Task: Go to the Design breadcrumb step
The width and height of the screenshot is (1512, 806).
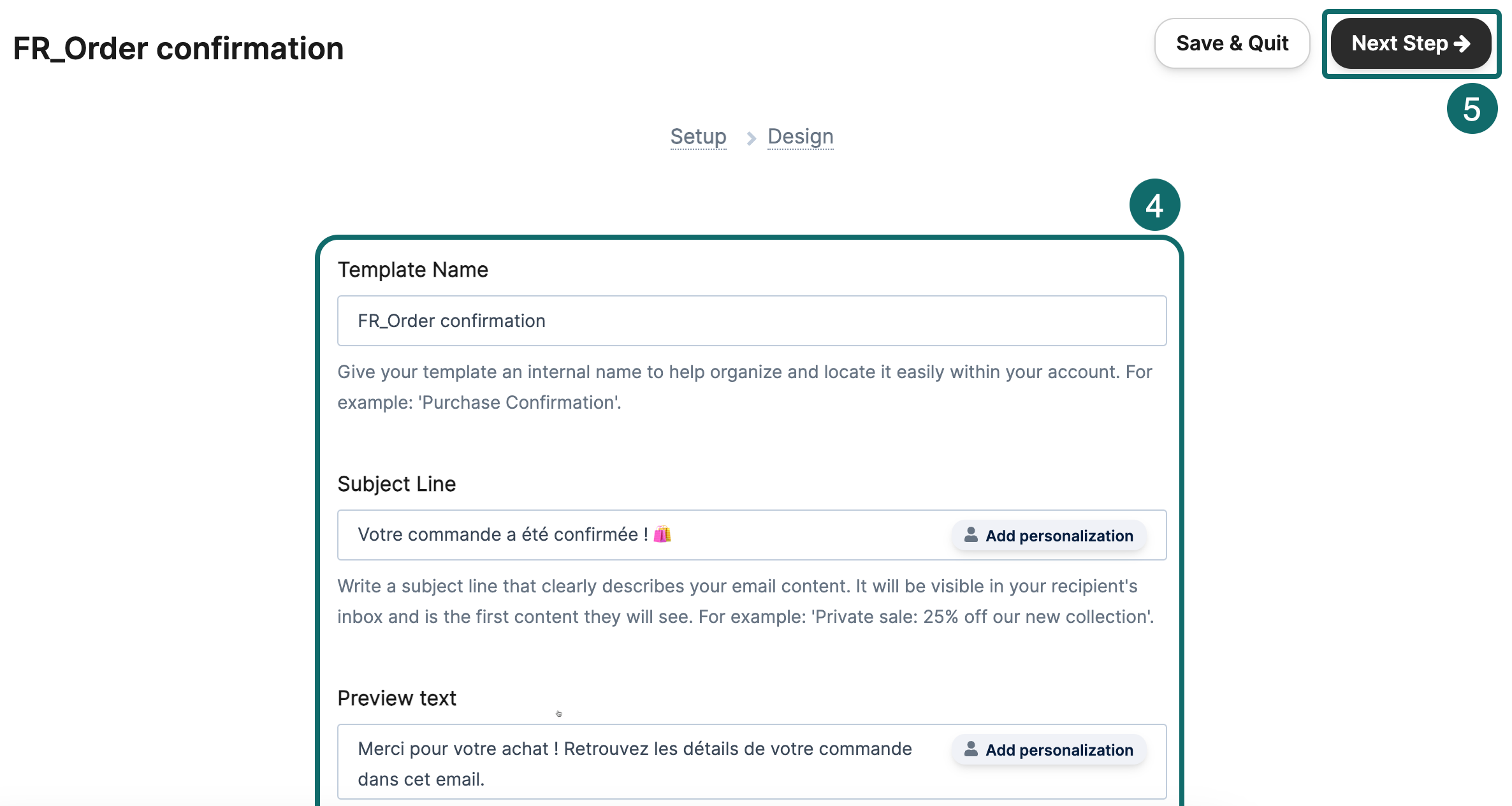Action: 800,136
